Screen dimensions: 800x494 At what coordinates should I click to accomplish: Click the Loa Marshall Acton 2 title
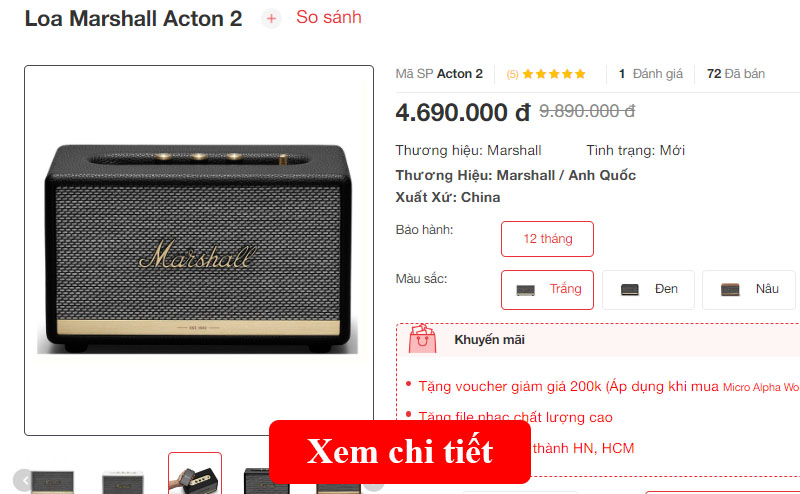click(134, 19)
